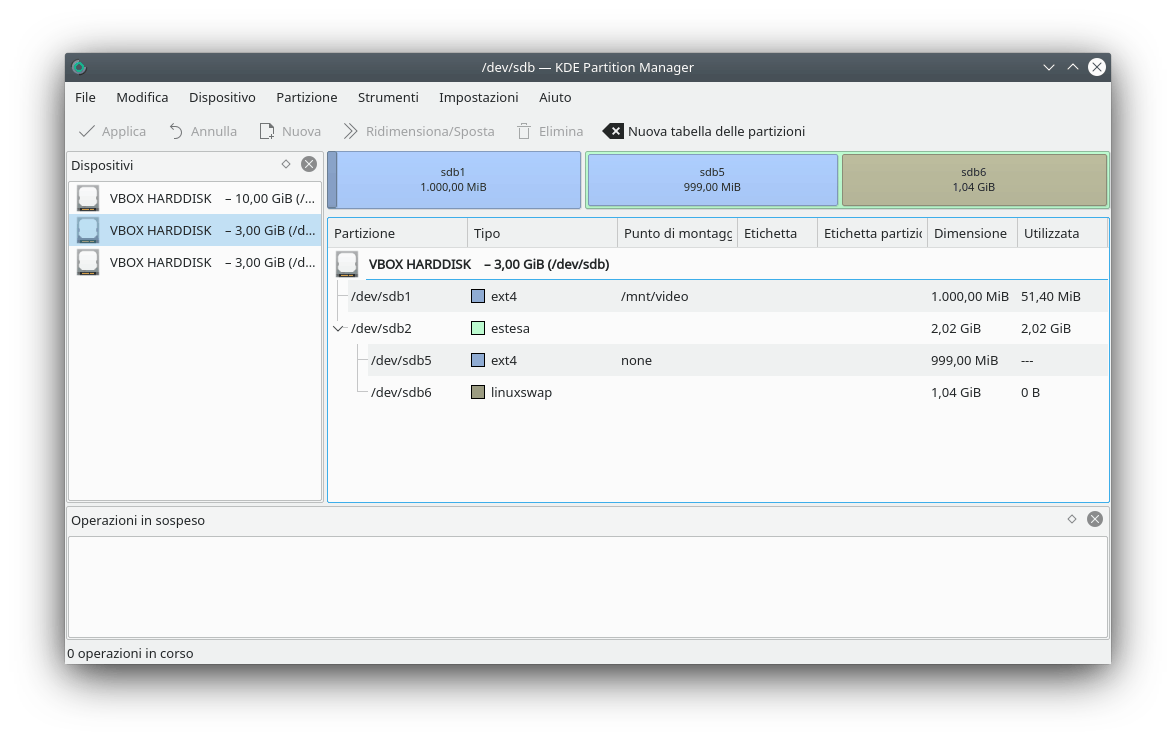The width and height of the screenshot is (1176, 741).
Task: Sort by the Etichetta column header
Action: 777,233
